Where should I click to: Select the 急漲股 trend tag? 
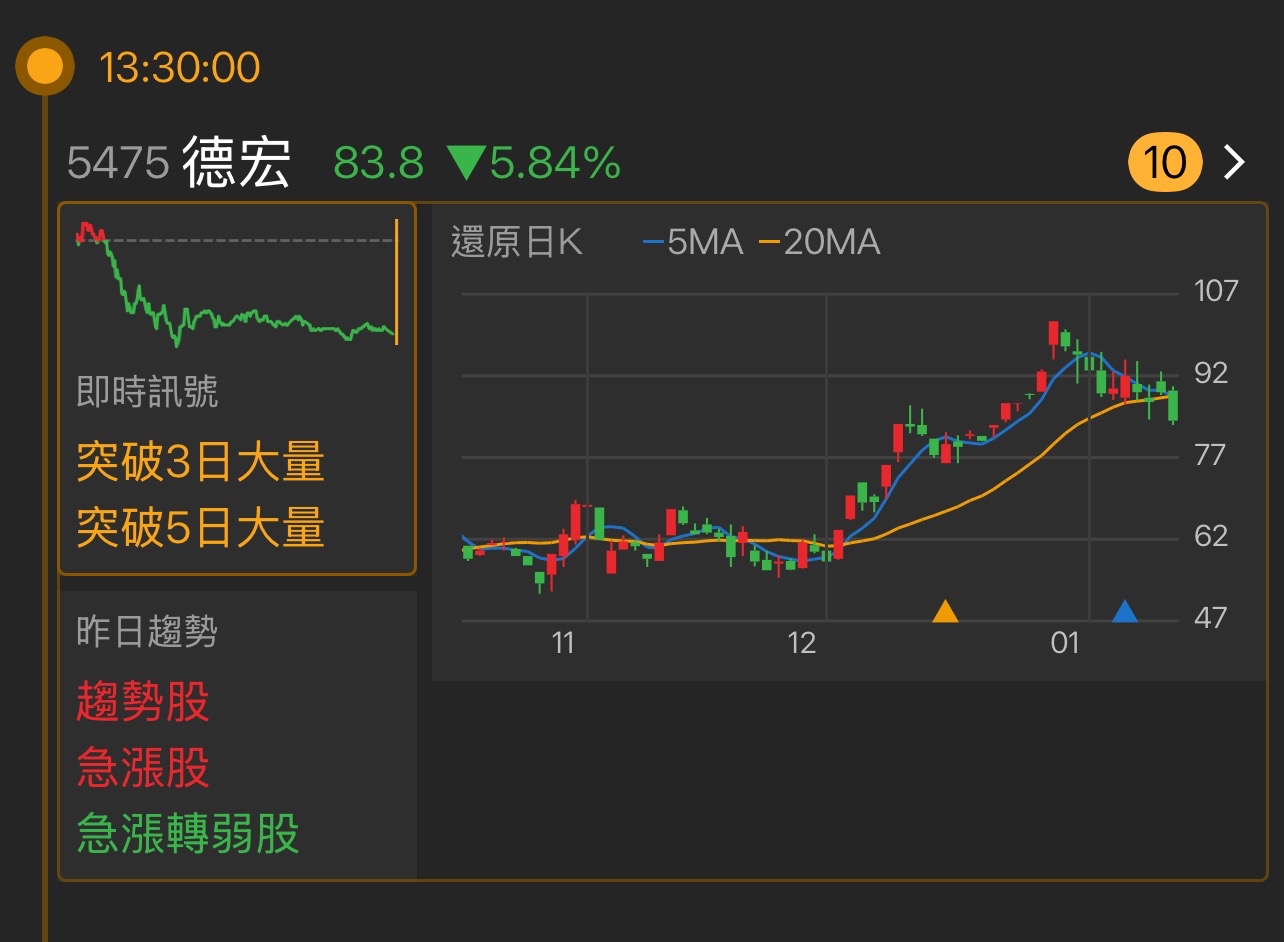point(143,768)
